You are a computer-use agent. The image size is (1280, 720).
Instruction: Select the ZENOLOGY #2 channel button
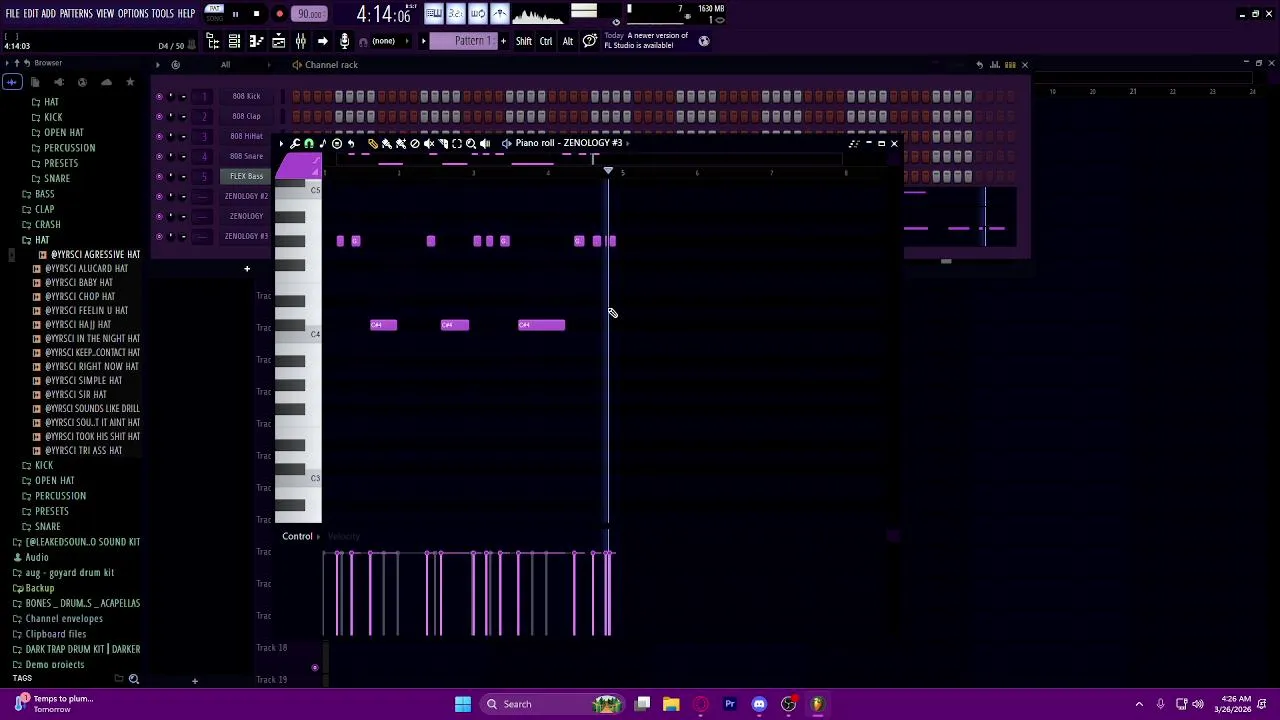(x=246, y=196)
